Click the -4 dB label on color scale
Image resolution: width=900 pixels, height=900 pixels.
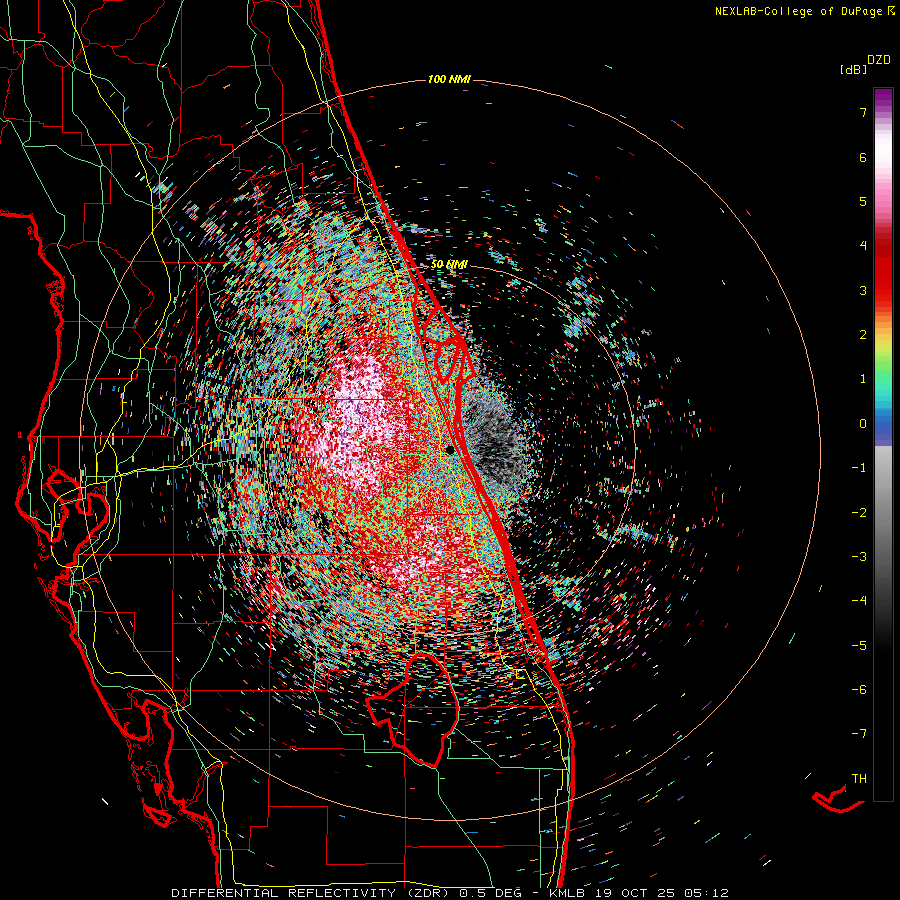point(859,600)
